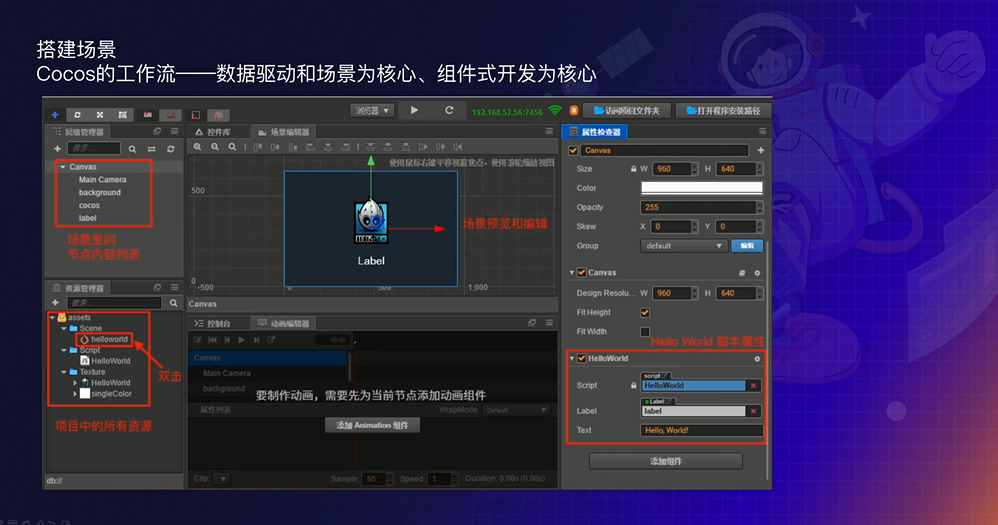Screen dimensions: 998x525
Task: Uncheck the Fit Height checkbox
Action: (x=645, y=312)
